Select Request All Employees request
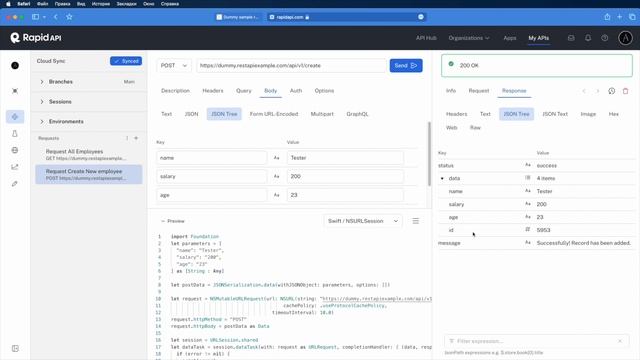The height and width of the screenshot is (360, 640). click(x=89, y=154)
